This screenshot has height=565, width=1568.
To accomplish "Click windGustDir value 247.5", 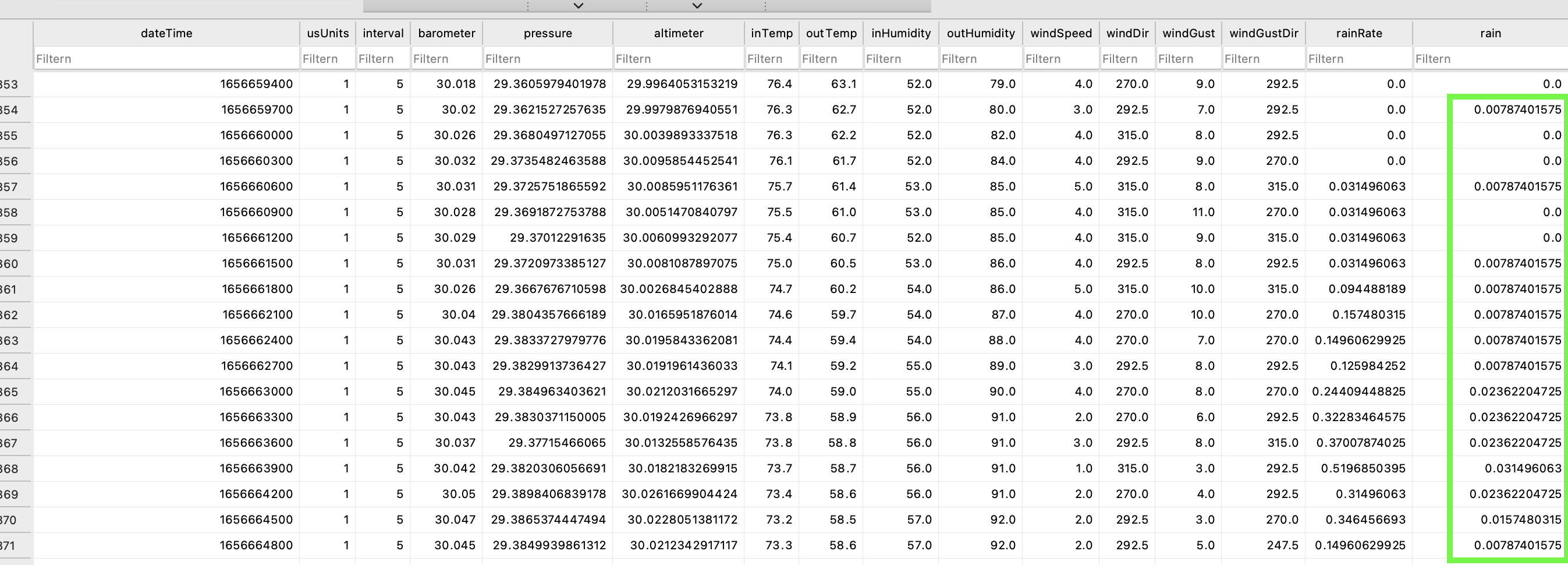I will point(1264,545).
